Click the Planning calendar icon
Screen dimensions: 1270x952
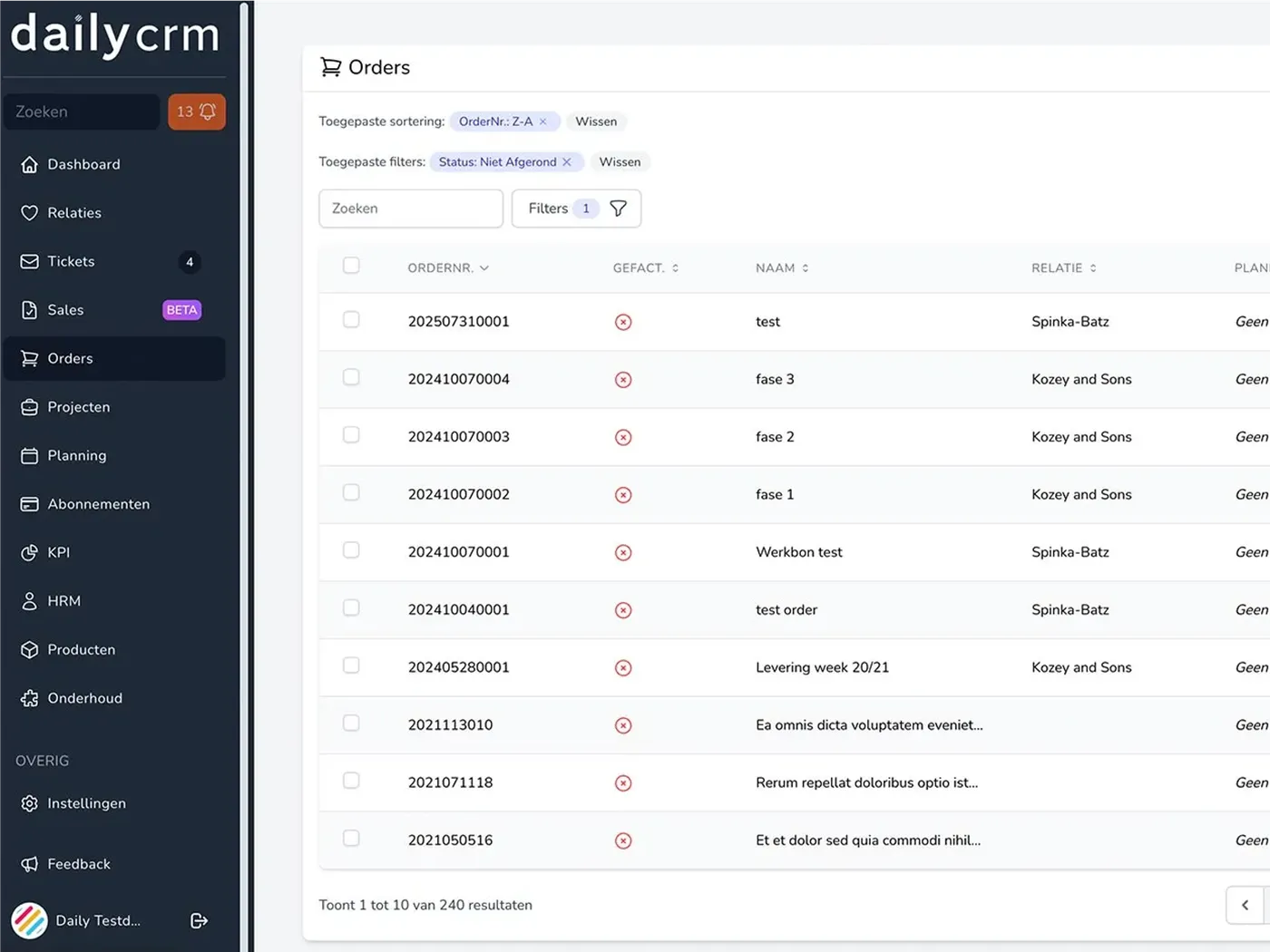point(30,455)
